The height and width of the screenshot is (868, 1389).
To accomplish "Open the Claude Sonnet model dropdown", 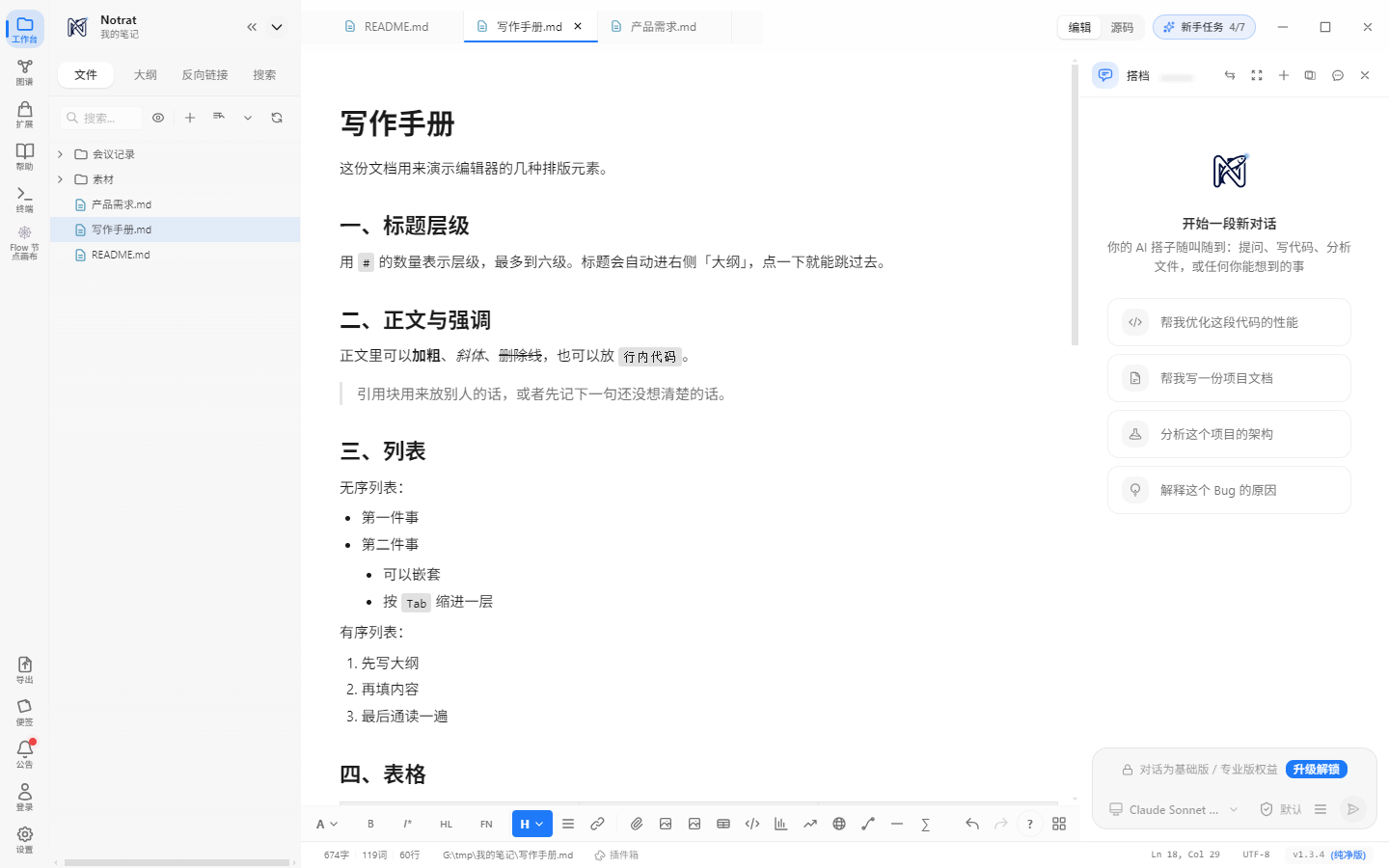I will point(1174,809).
